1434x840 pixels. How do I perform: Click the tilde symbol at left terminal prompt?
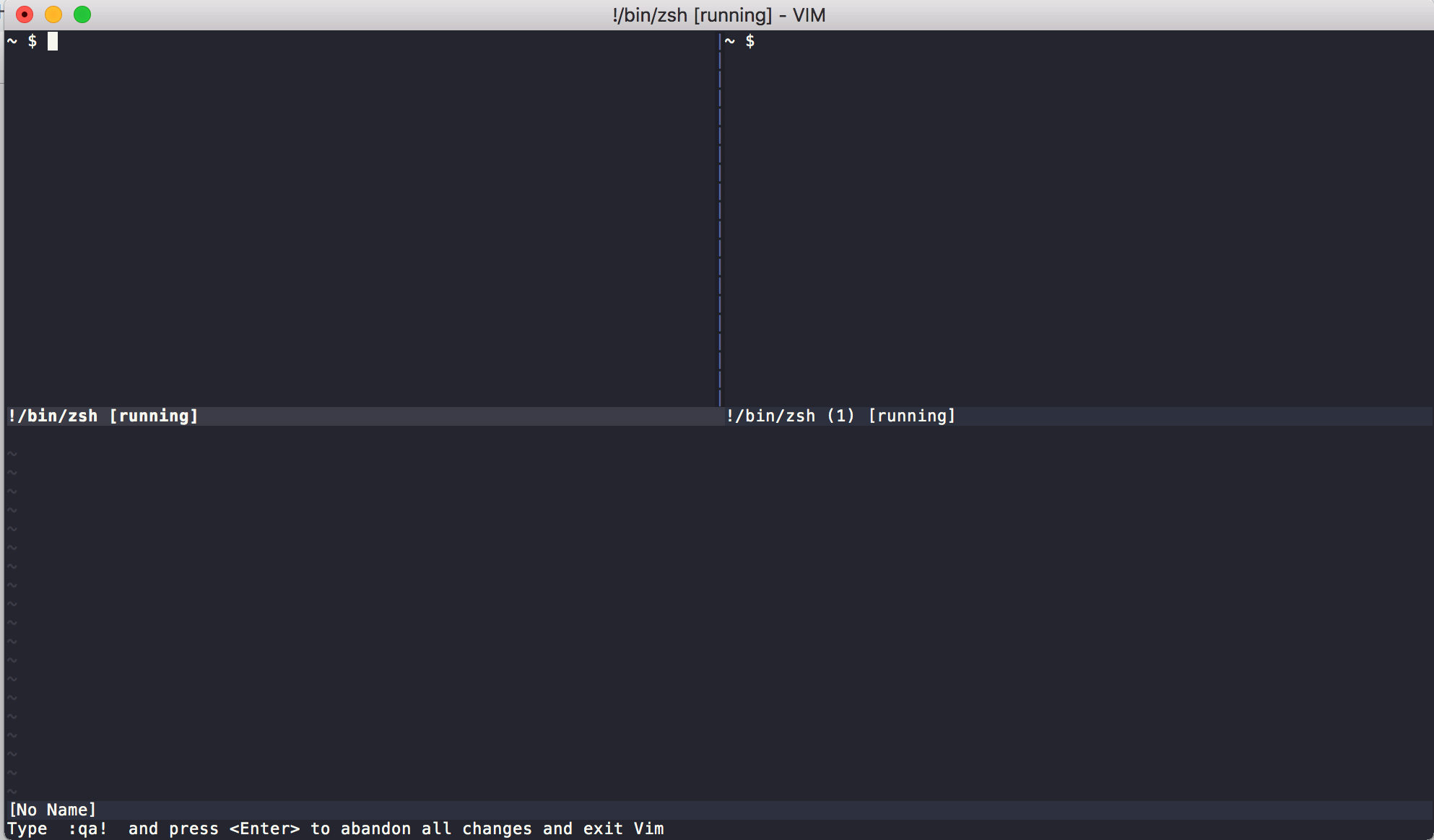click(x=11, y=41)
